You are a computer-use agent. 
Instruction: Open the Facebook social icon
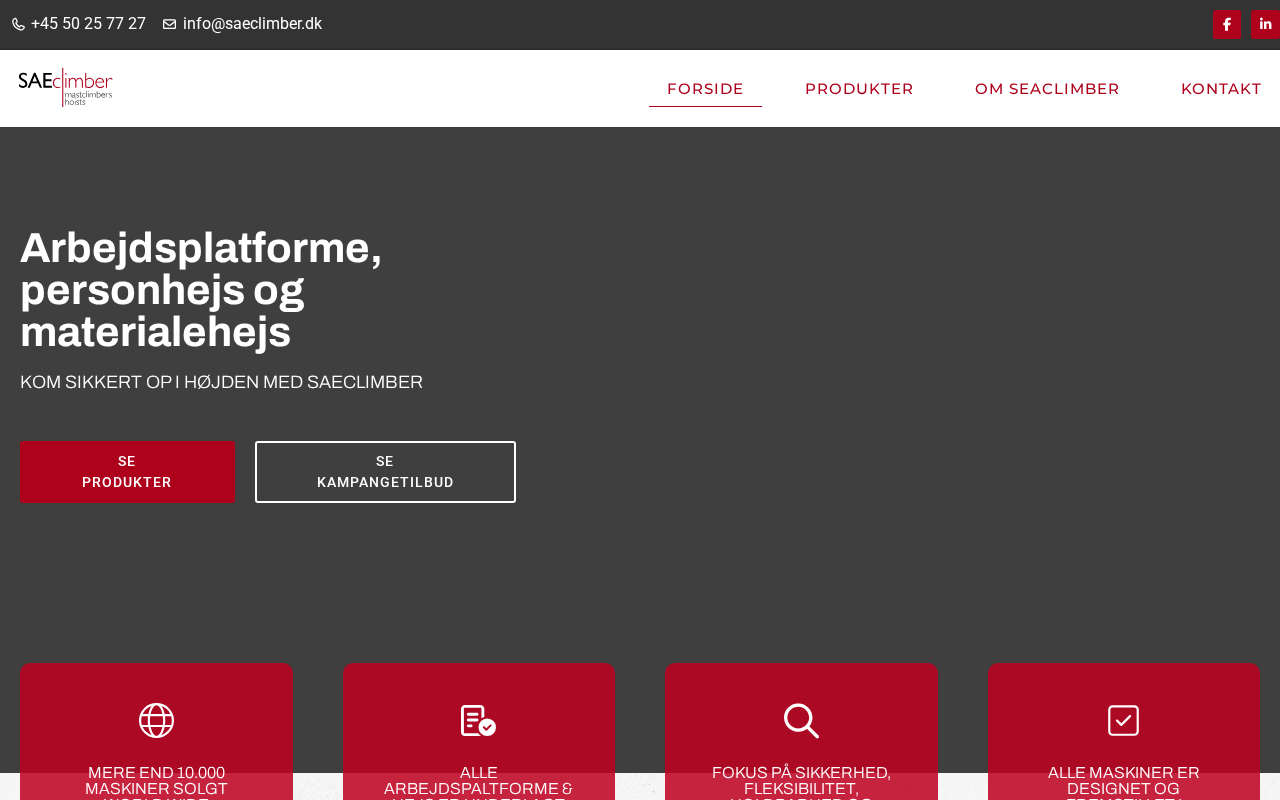click(1227, 25)
